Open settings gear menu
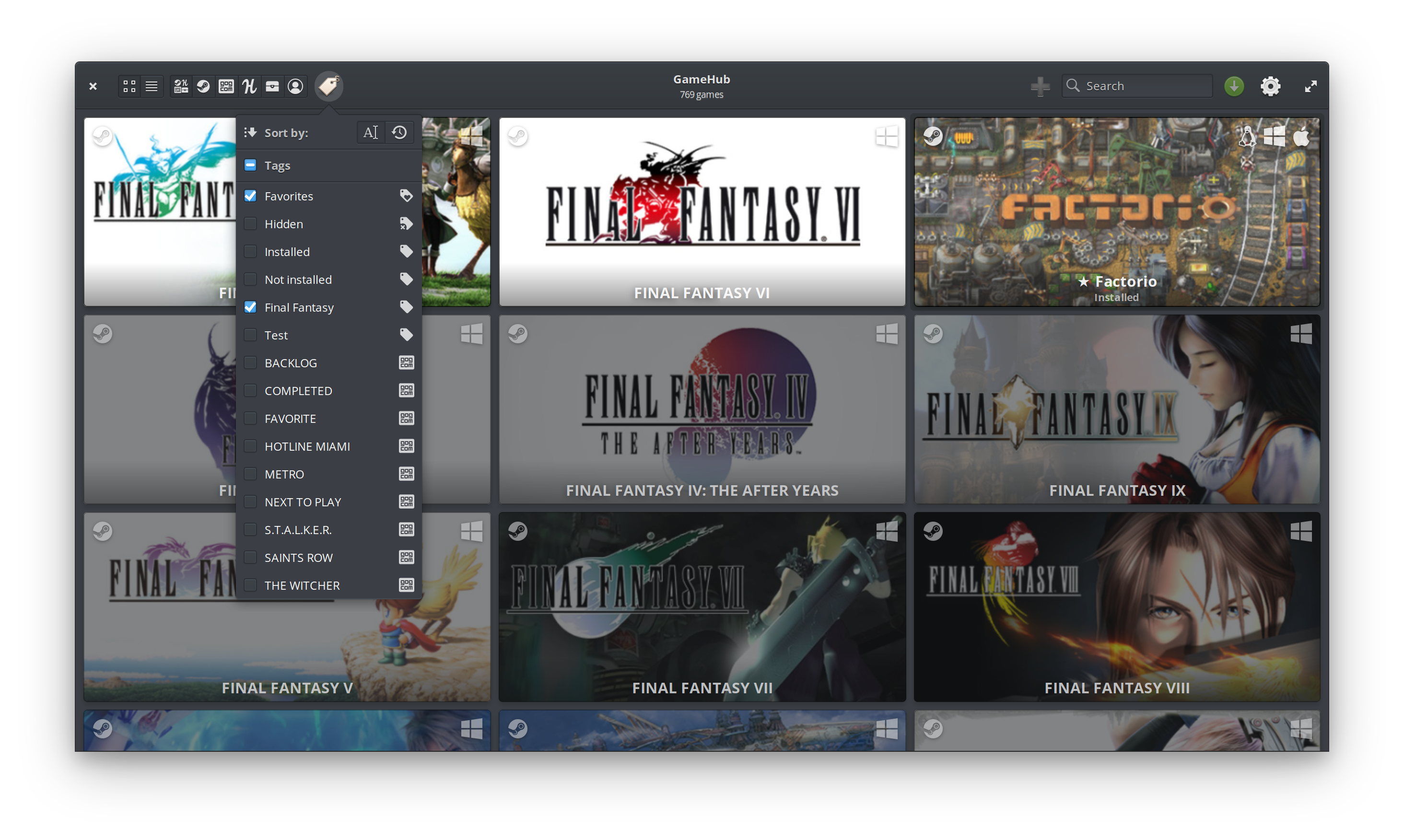Image resolution: width=1404 pixels, height=840 pixels. (x=1270, y=86)
